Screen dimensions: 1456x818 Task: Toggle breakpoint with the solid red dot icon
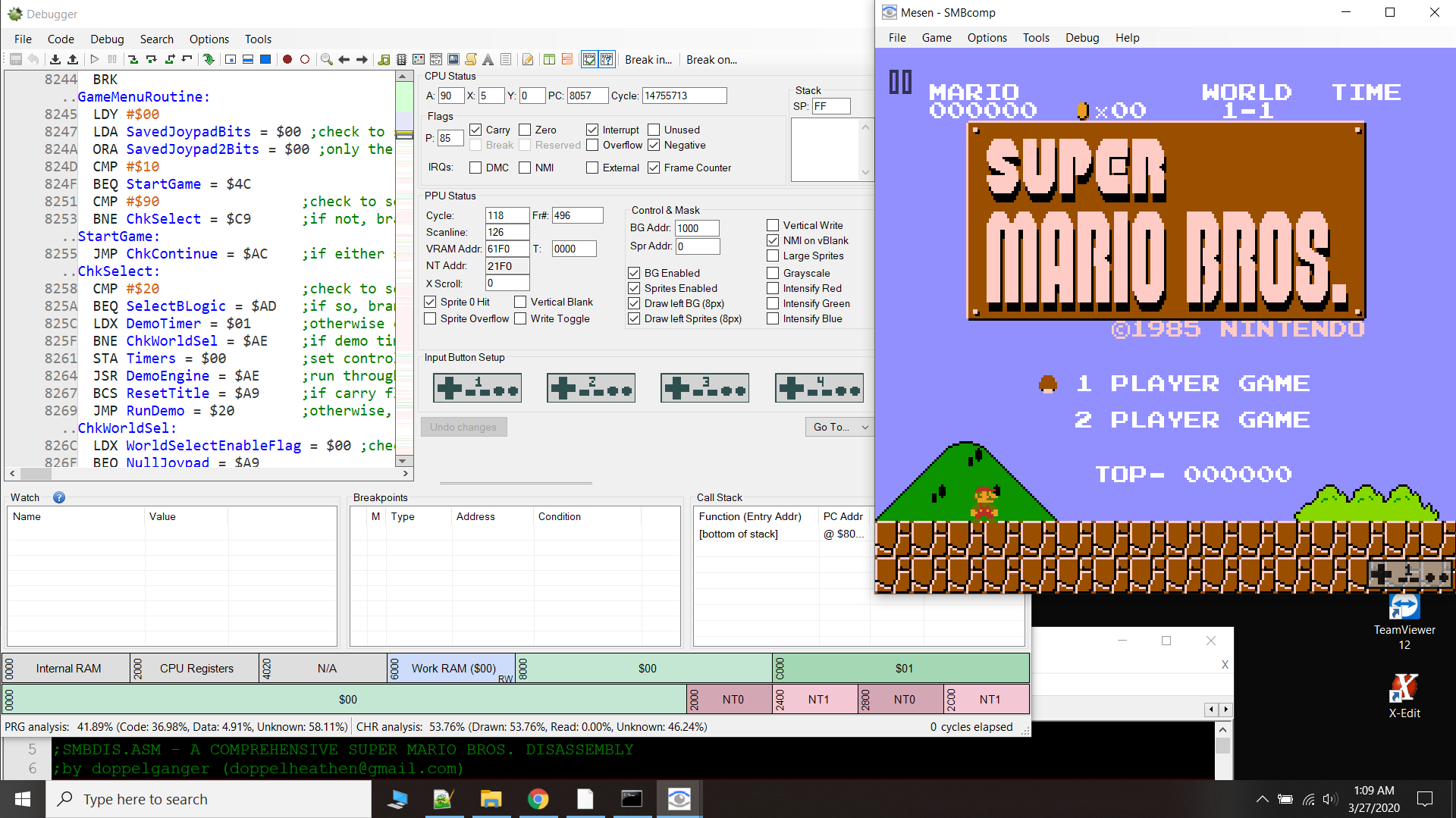[x=287, y=59]
